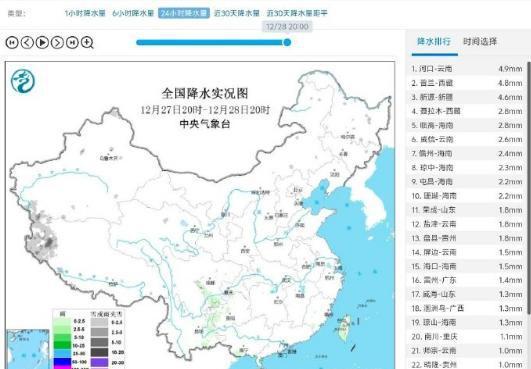Select the highlighted 24小时降水量 type
Viewport: 531px width, 369px height.
tap(184, 13)
